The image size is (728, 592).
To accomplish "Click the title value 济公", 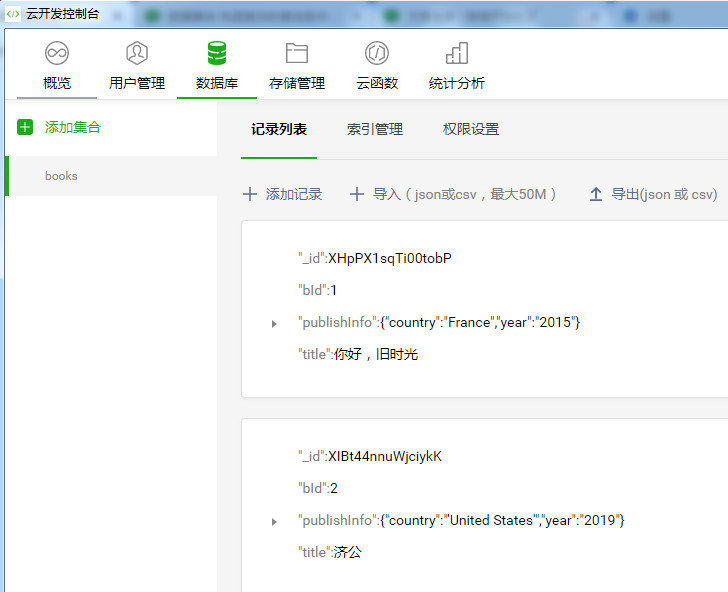I will 347,553.
